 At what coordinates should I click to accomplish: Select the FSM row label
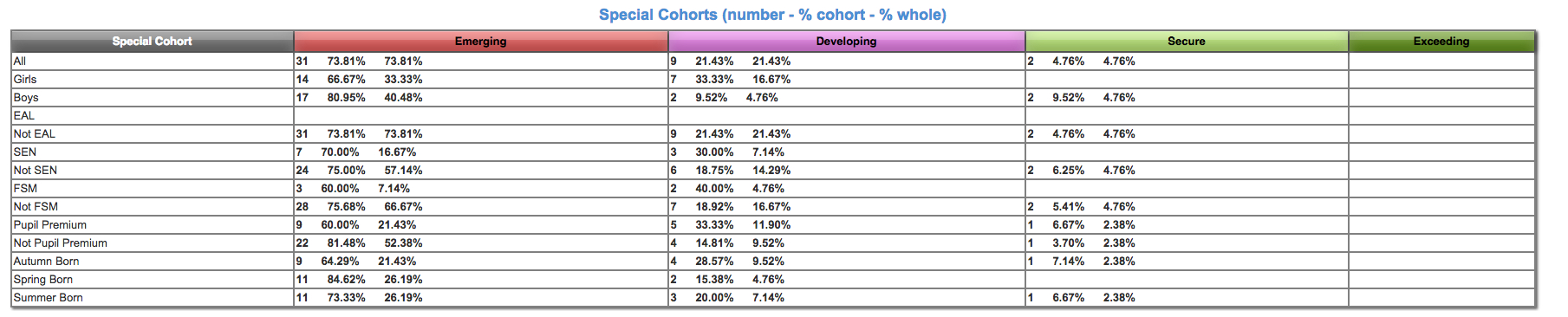[x=25, y=189]
